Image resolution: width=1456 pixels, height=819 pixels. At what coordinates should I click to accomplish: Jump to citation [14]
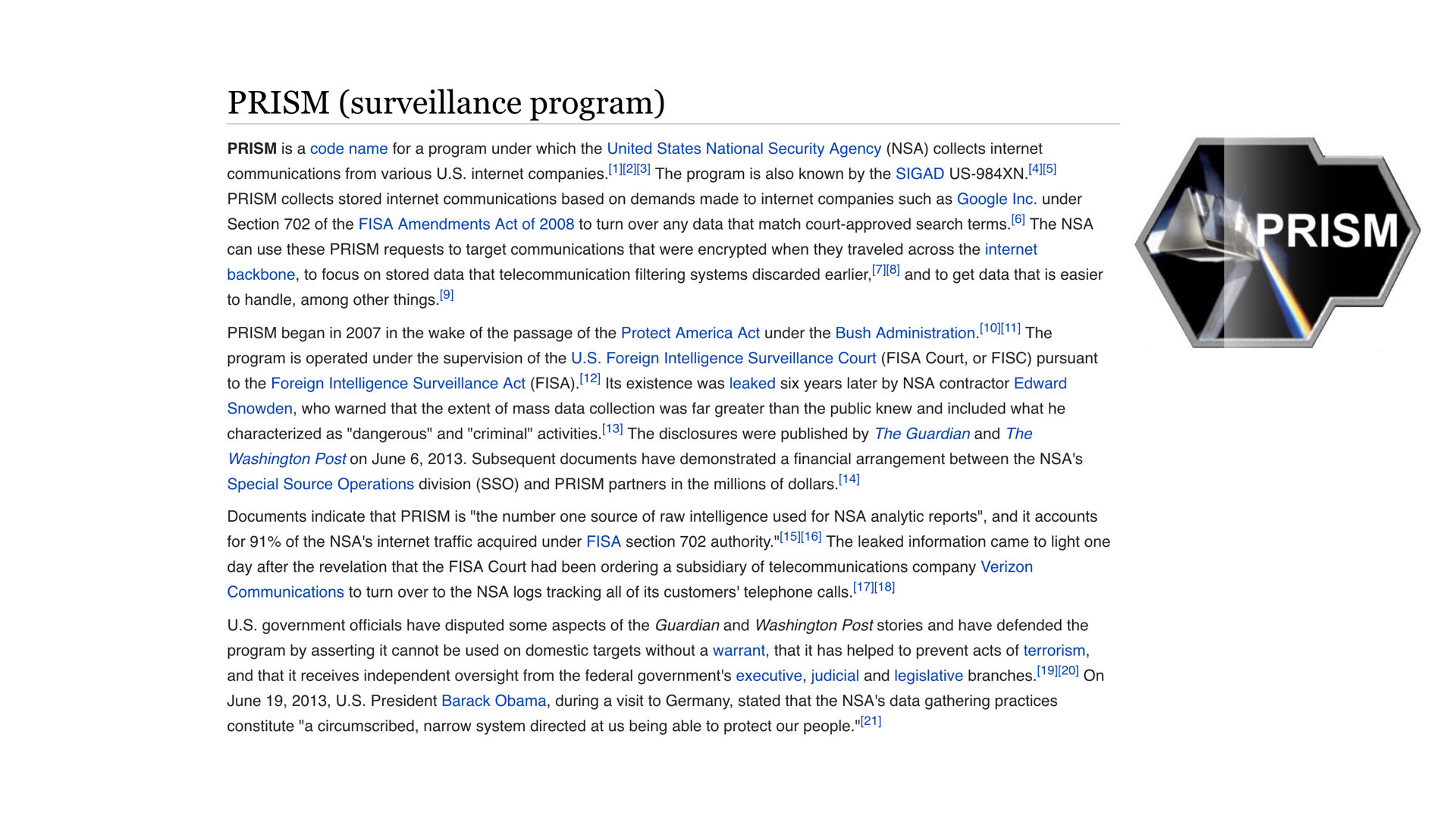[849, 479]
